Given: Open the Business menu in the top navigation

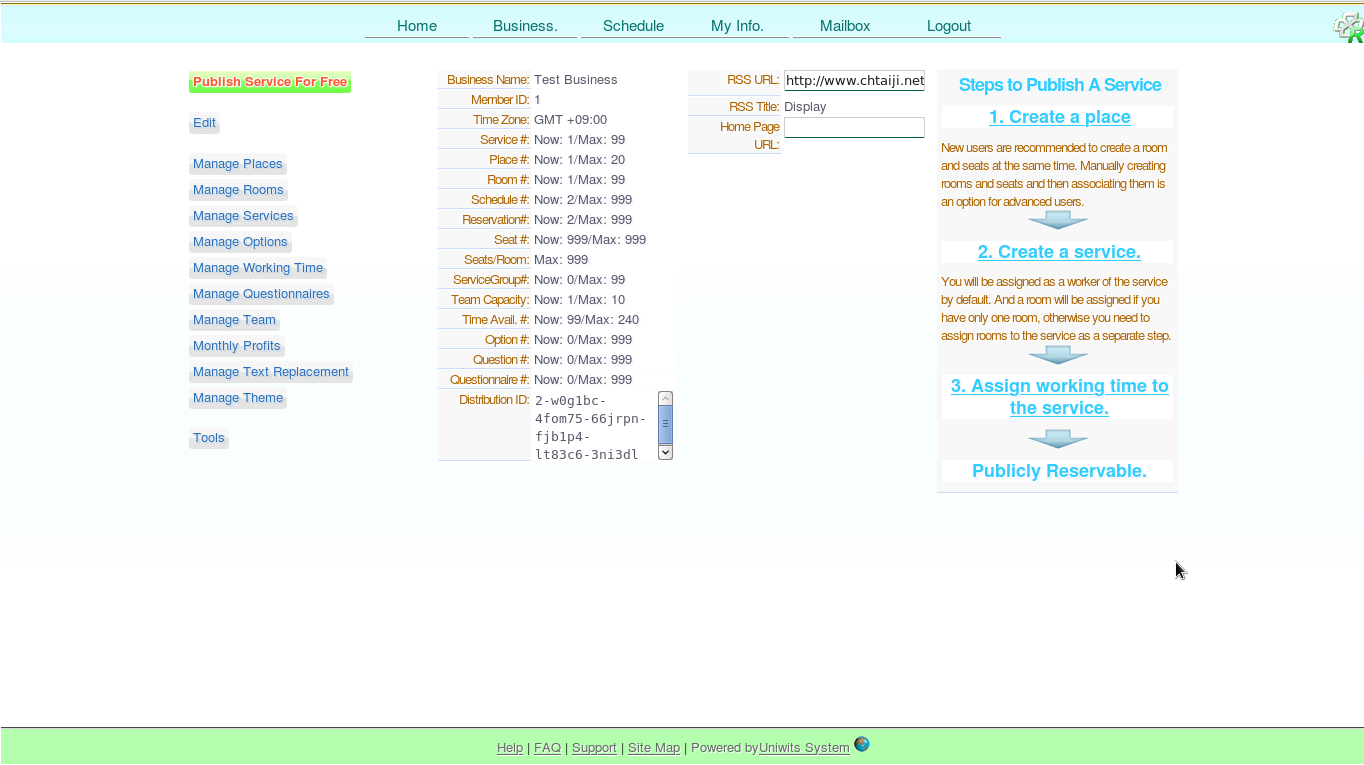Looking at the screenshot, I should click(525, 26).
